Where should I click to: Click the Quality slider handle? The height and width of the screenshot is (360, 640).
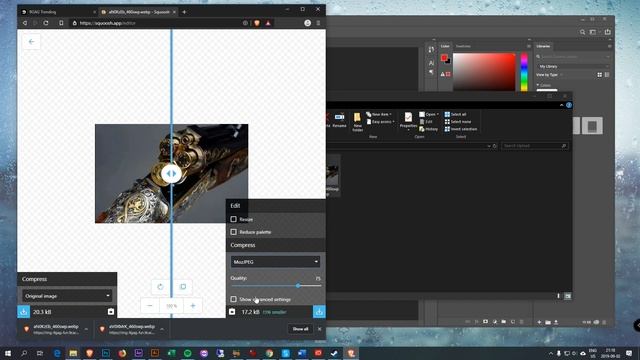point(298,286)
